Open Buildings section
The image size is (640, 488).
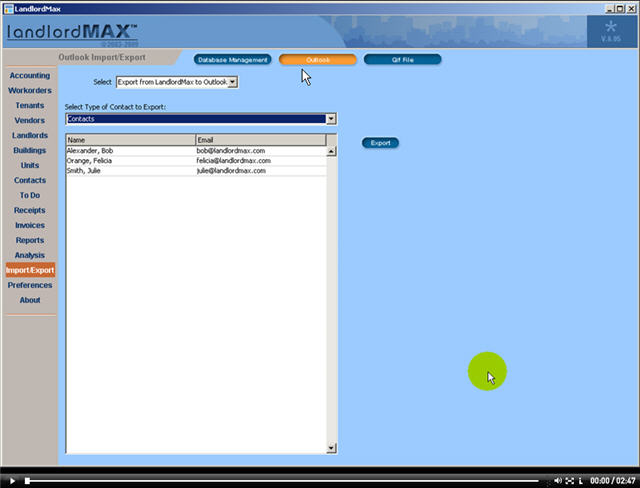[x=30, y=150]
